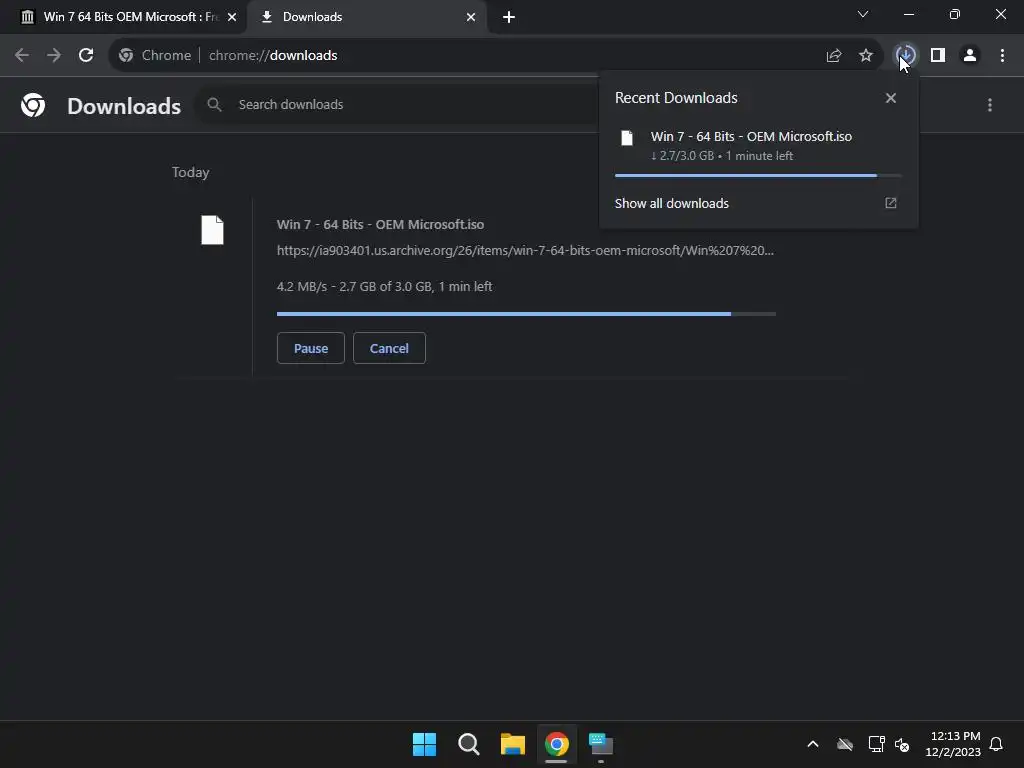Click the Chrome site info chip

[155, 56]
